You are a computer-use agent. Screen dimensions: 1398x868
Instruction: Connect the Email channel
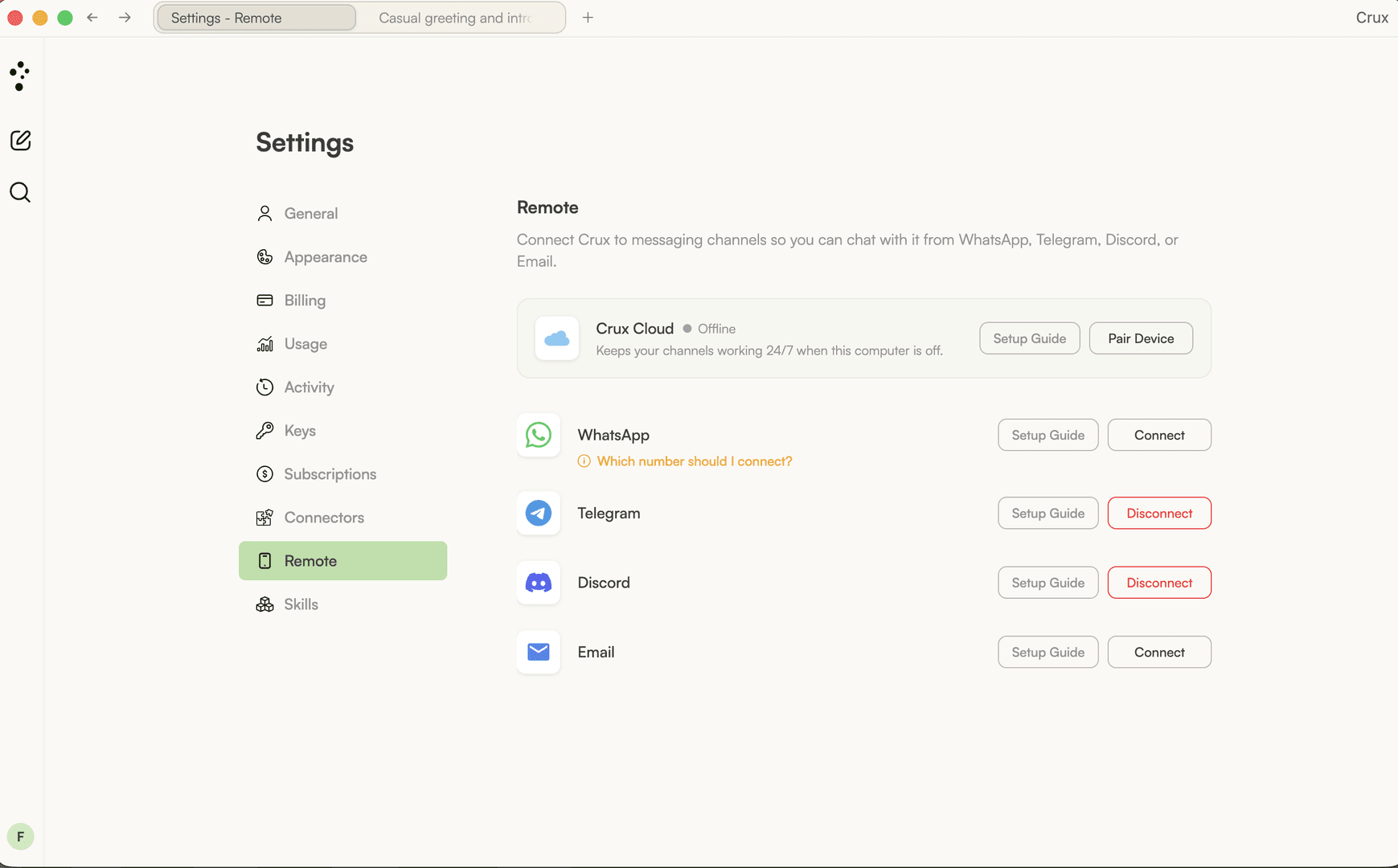click(1159, 652)
